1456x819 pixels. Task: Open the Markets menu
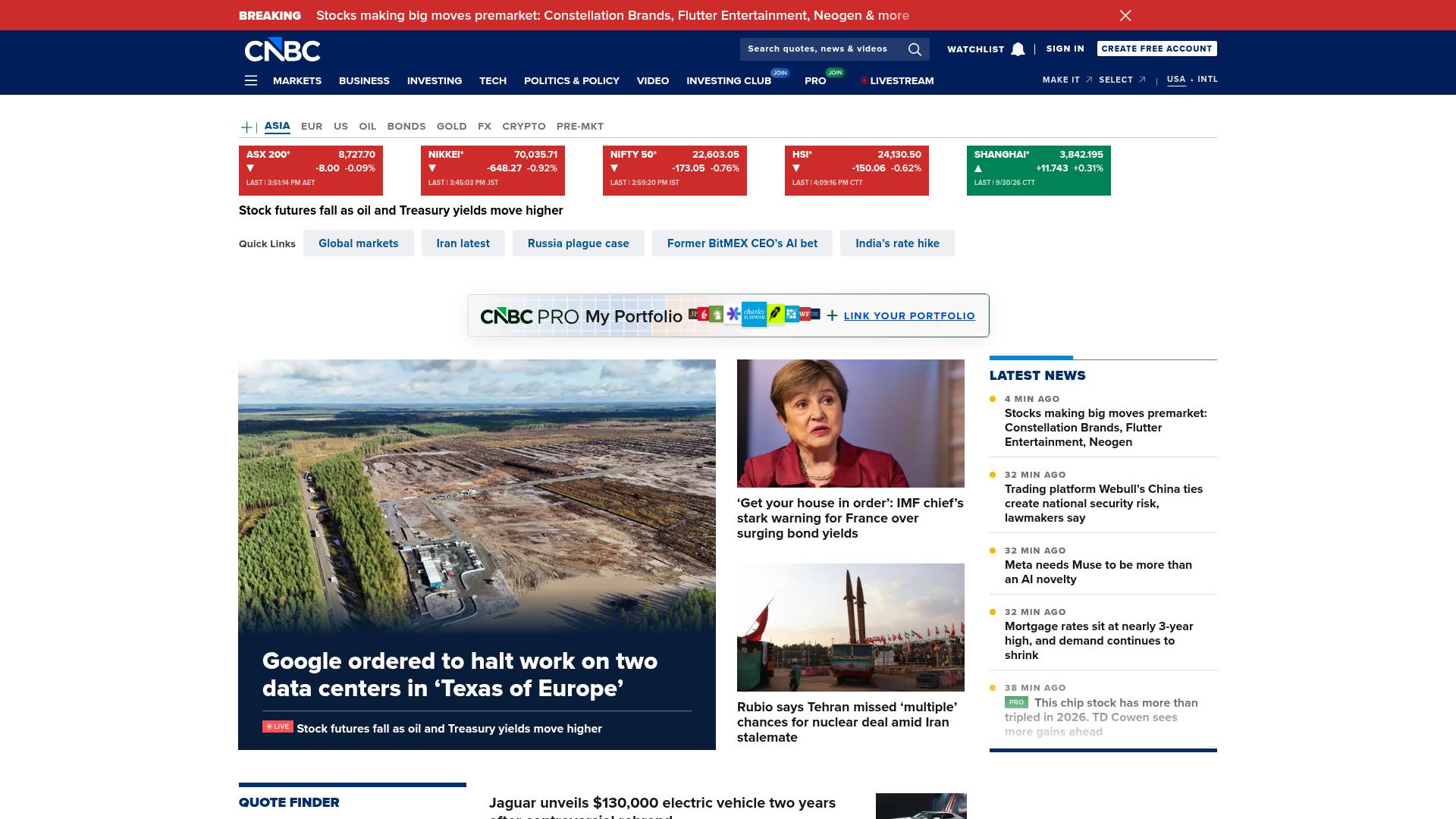tap(297, 80)
